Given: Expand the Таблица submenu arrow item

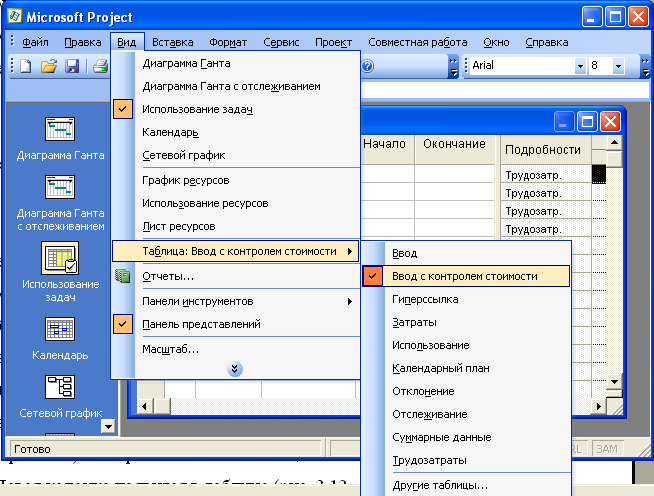Looking at the screenshot, I should [x=236, y=251].
